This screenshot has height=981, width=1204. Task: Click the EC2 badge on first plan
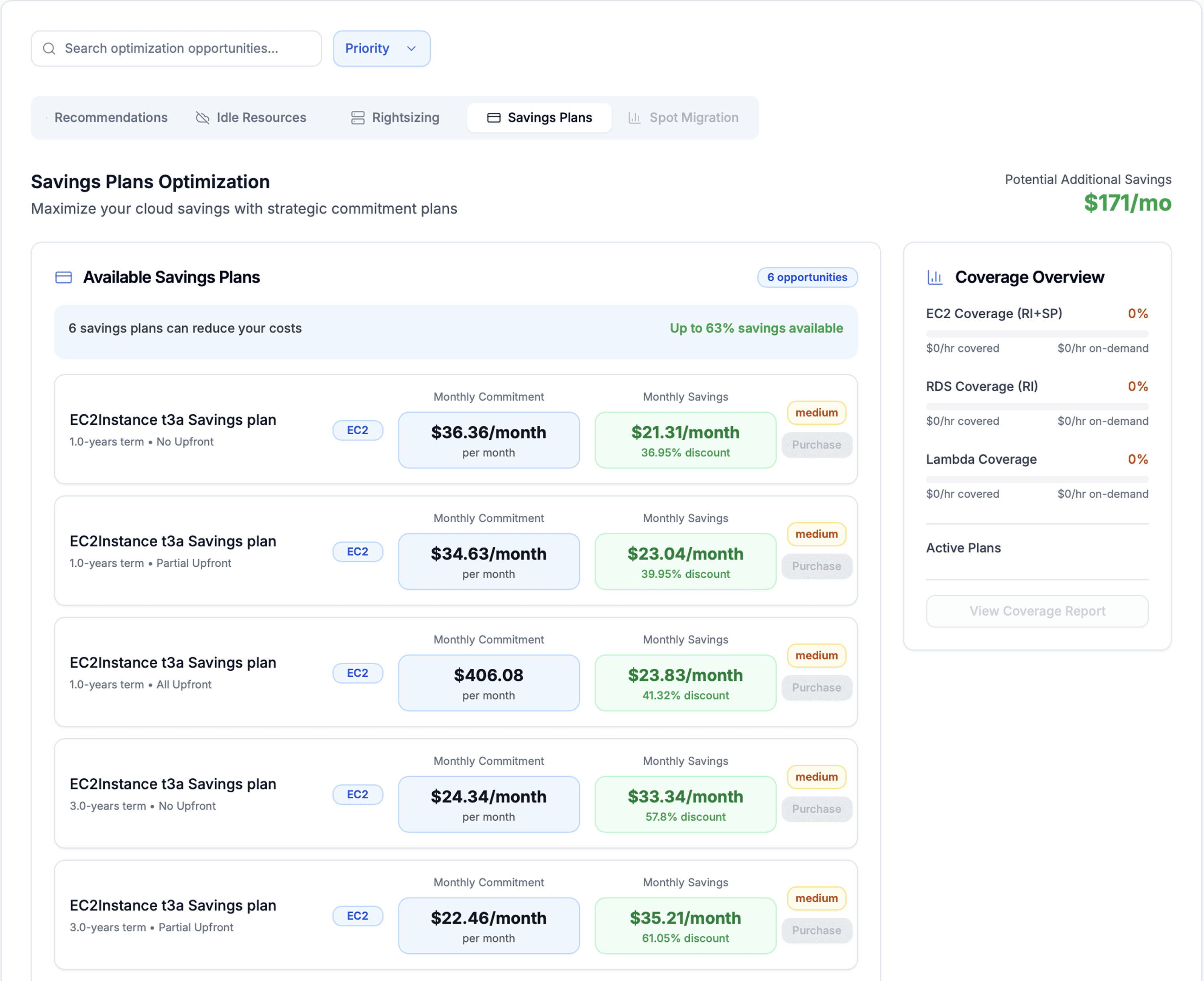[357, 431]
